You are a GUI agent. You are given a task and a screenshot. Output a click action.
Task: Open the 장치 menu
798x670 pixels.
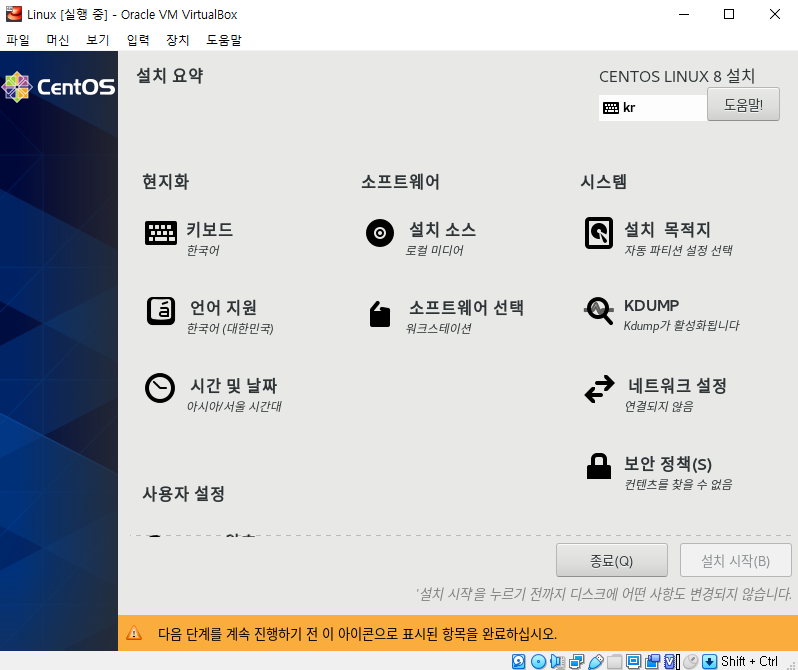[178, 40]
